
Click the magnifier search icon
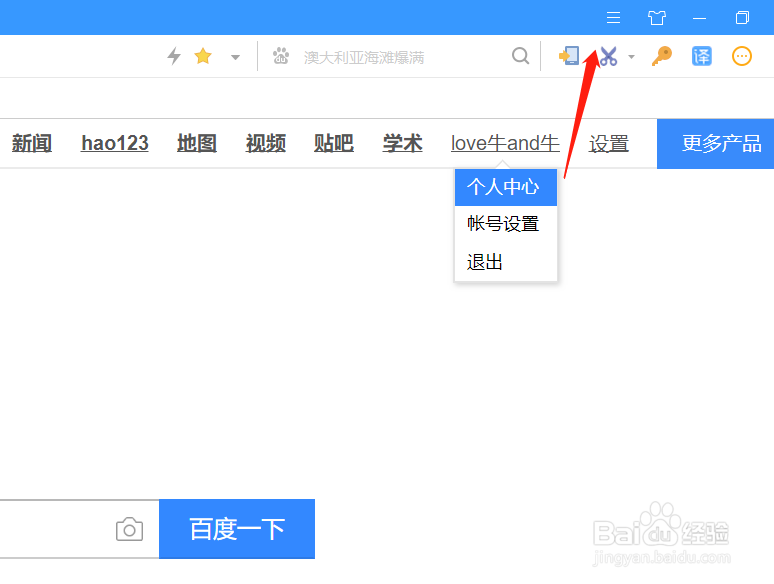tap(520, 56)
